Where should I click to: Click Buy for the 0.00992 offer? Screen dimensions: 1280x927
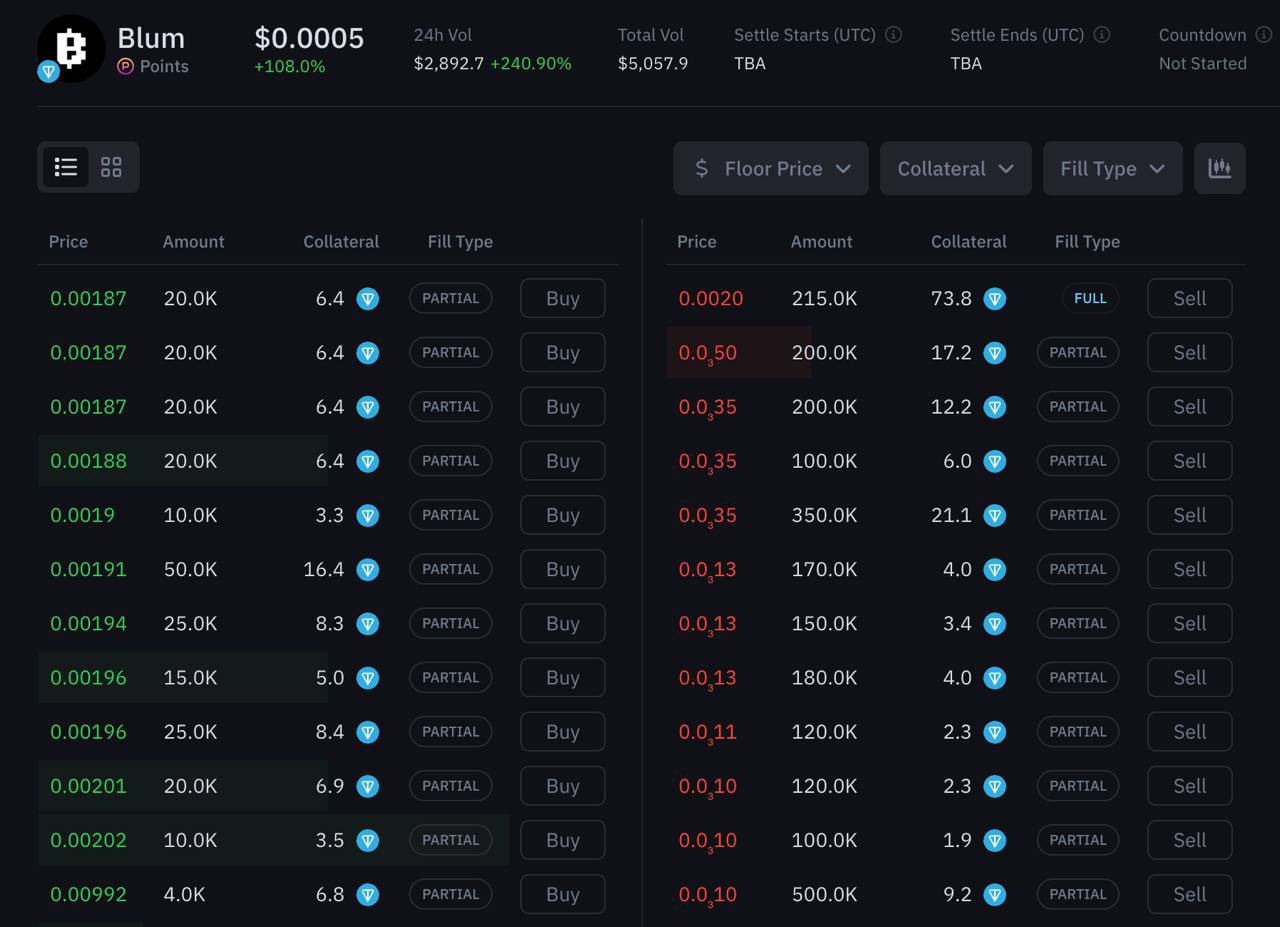[562, 895]
